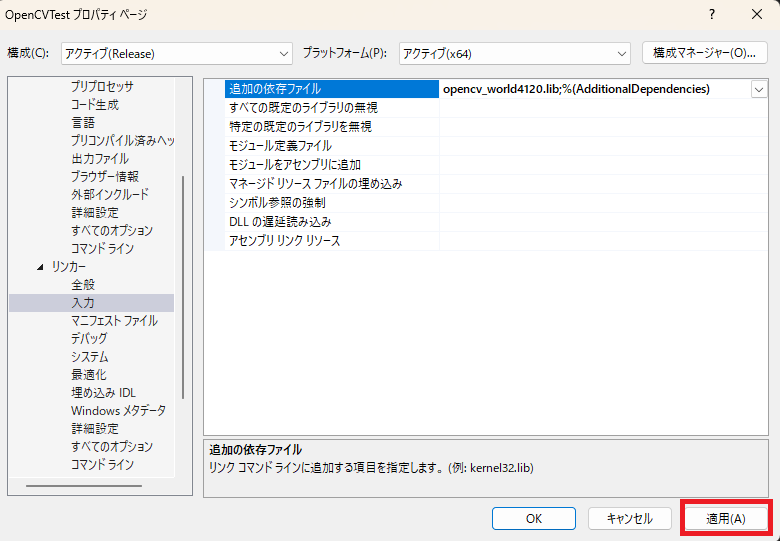Select the 最適化 tree item
The height and width of the screenshot is (541, 780).
pos(89,375)
